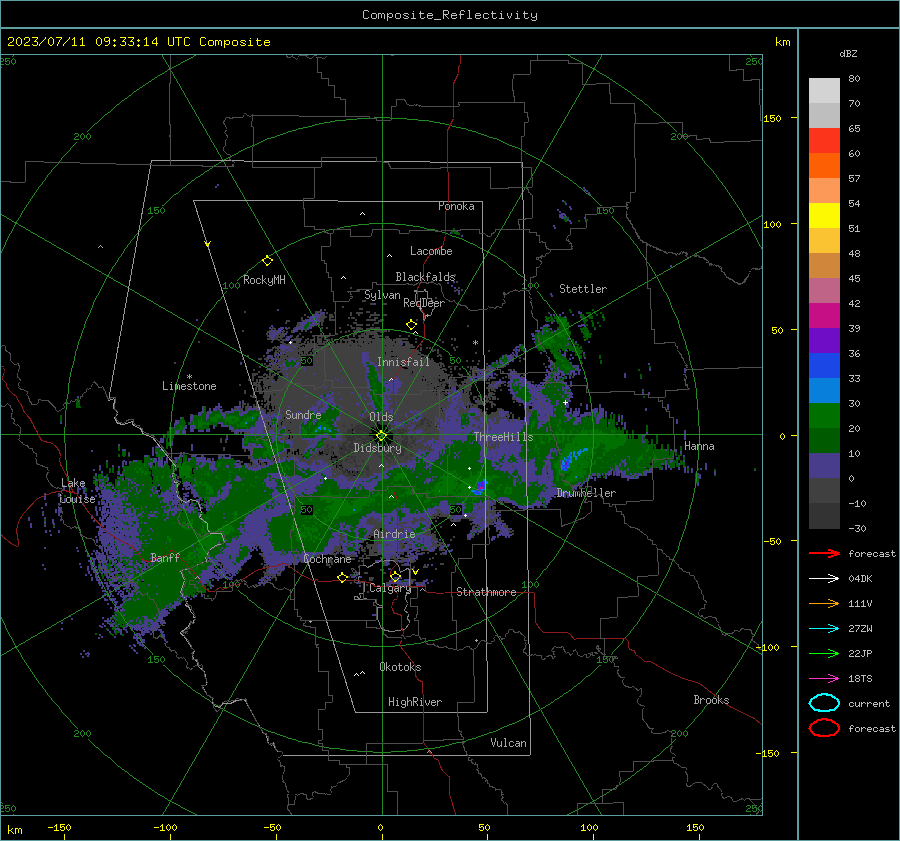This screenshot has width=900, height=841.
Task: Click the Strathmore label
Action: click(x=486, y=592)
